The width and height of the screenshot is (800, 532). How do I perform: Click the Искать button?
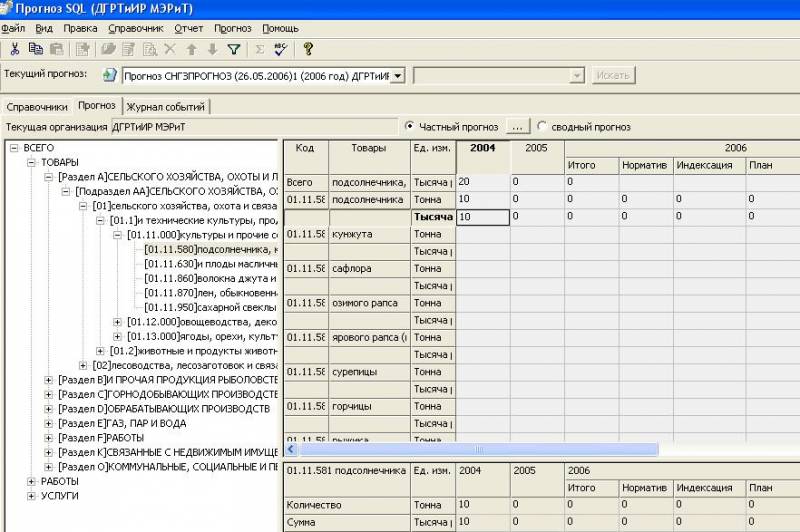(613, 75)
